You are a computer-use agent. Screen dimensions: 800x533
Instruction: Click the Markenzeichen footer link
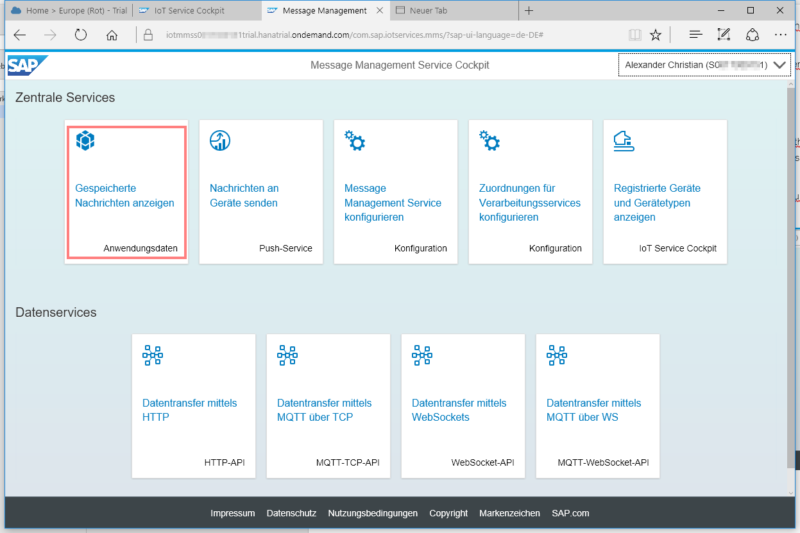pyautogui.click(x=510, y=513)
